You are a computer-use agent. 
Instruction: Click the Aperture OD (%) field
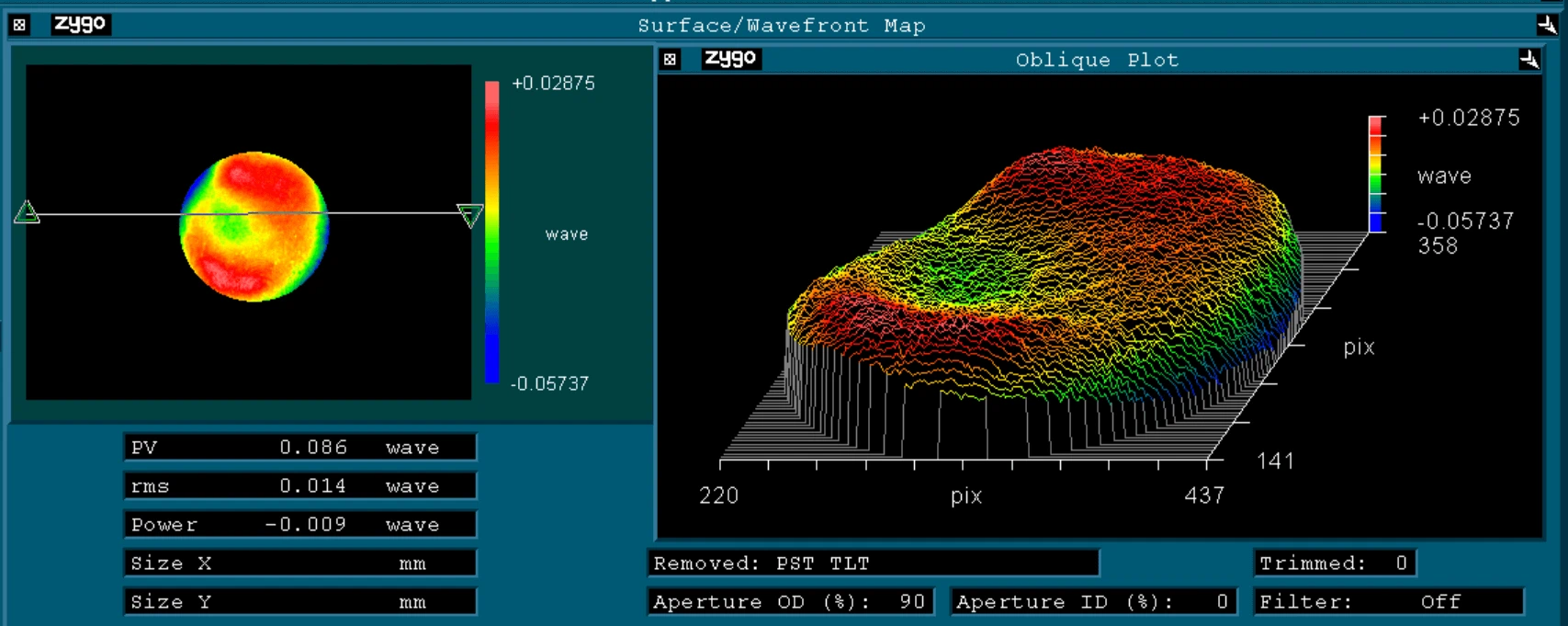790,602
